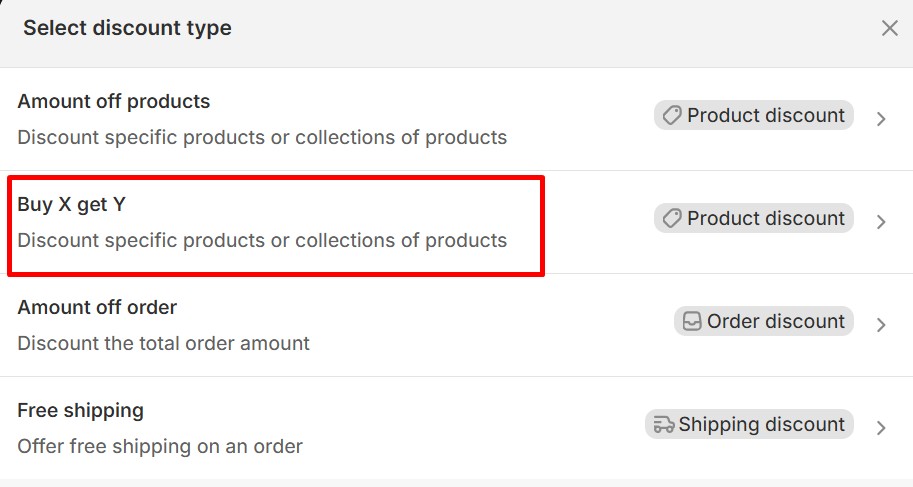This screenshot has height=487, width=913.
Task: Open the chevron arrow for Free shipping
Action: point(881,428)
